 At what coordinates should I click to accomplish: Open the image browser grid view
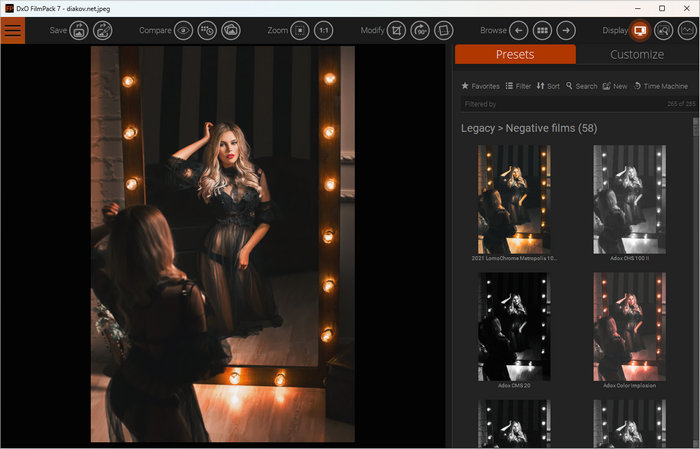coord(542,30)
